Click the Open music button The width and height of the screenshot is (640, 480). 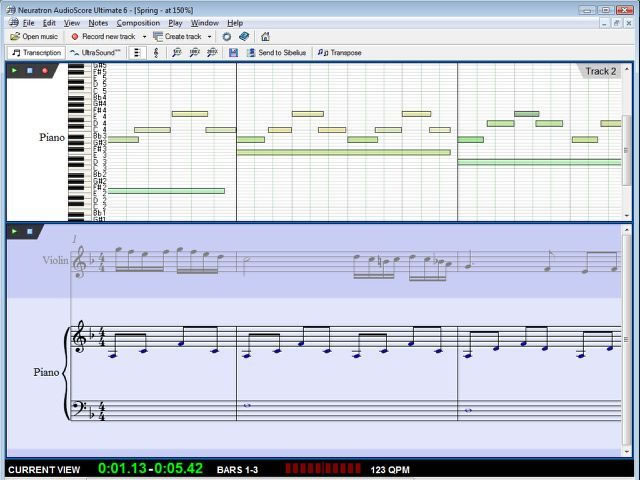coord(33,37)
